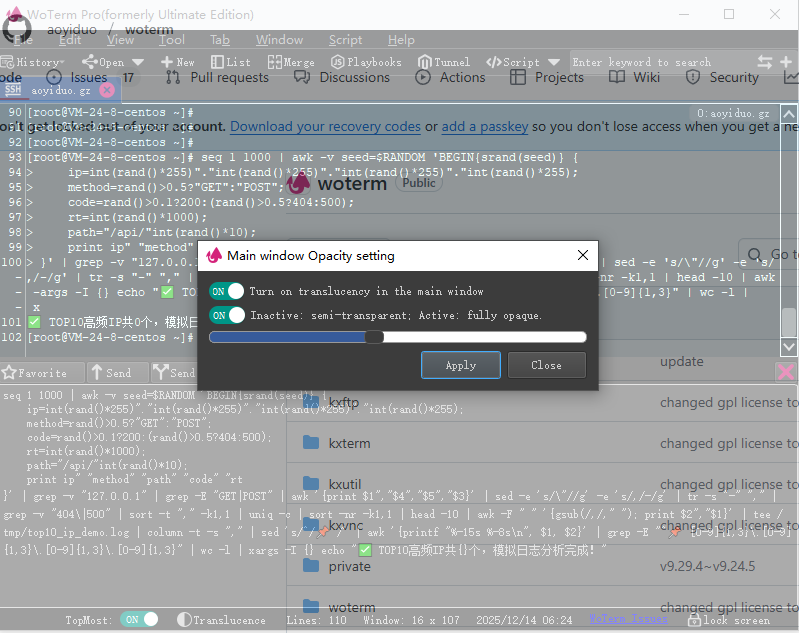Open the woterm folder in GitHub
Screen dimensions: 799x633
tap(352, 607)
